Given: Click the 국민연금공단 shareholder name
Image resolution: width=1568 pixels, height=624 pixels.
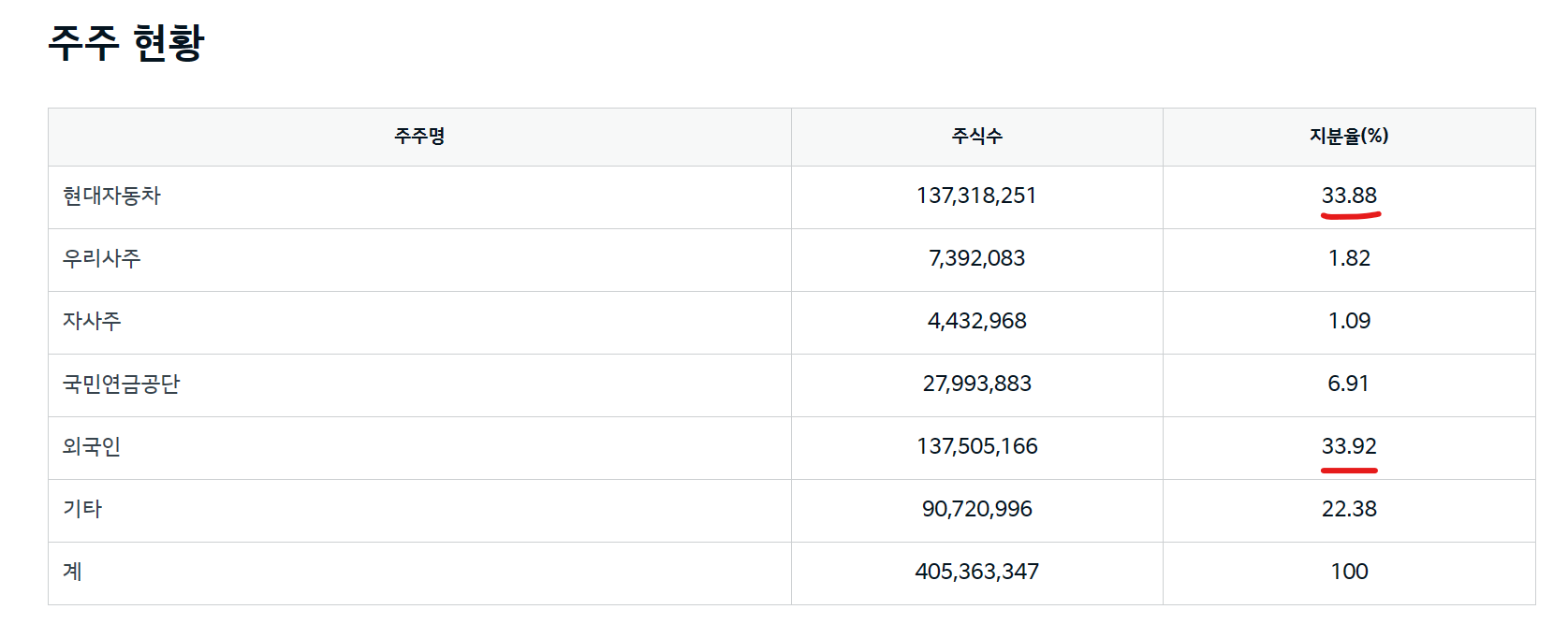Looking at the screenshot, I should pos(121,385).
